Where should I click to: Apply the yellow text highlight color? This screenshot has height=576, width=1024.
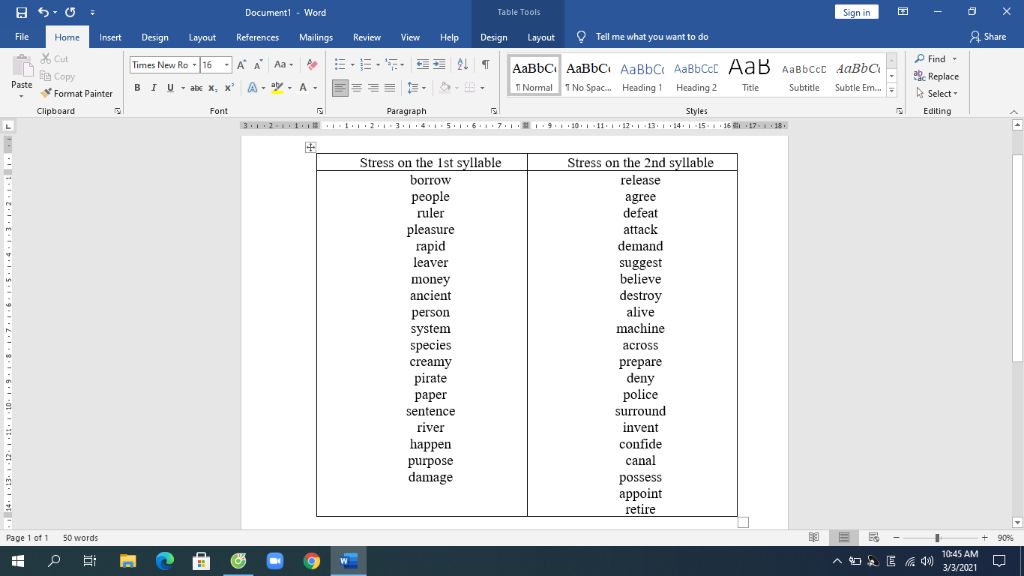point(277,88)
